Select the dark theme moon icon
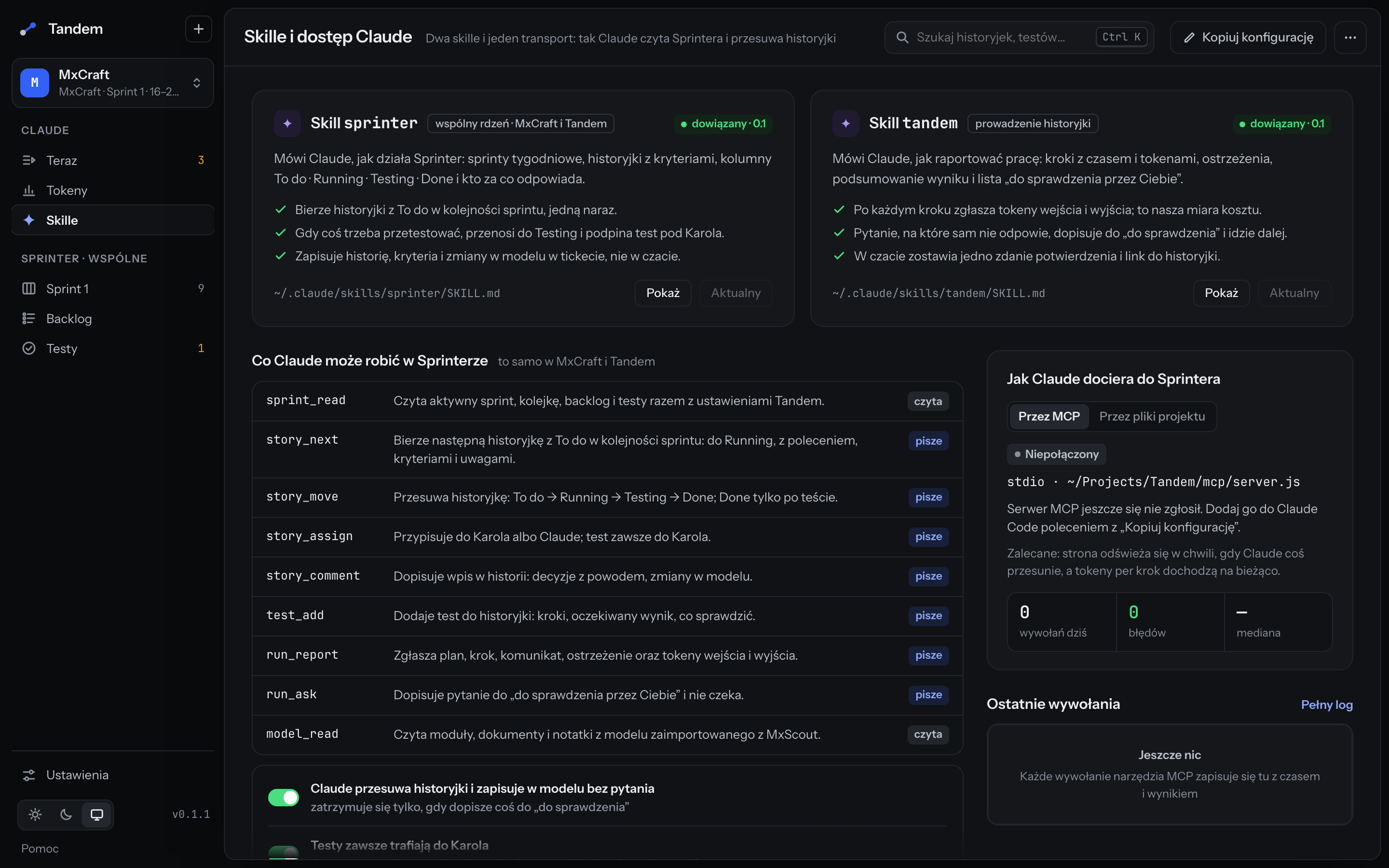Image resolution: width=1389 pixels, height=868 pixels. click(66, 814)
